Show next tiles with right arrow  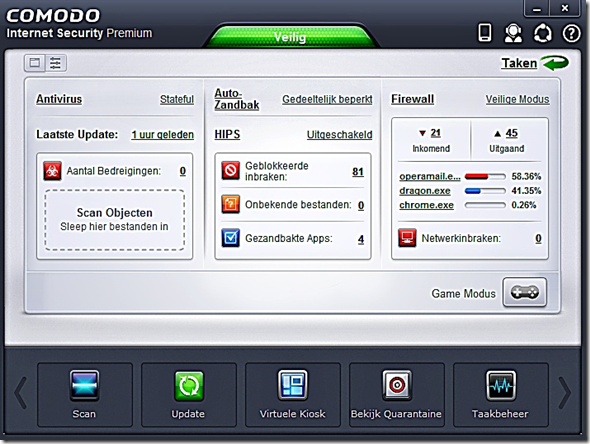pos(564,394)
